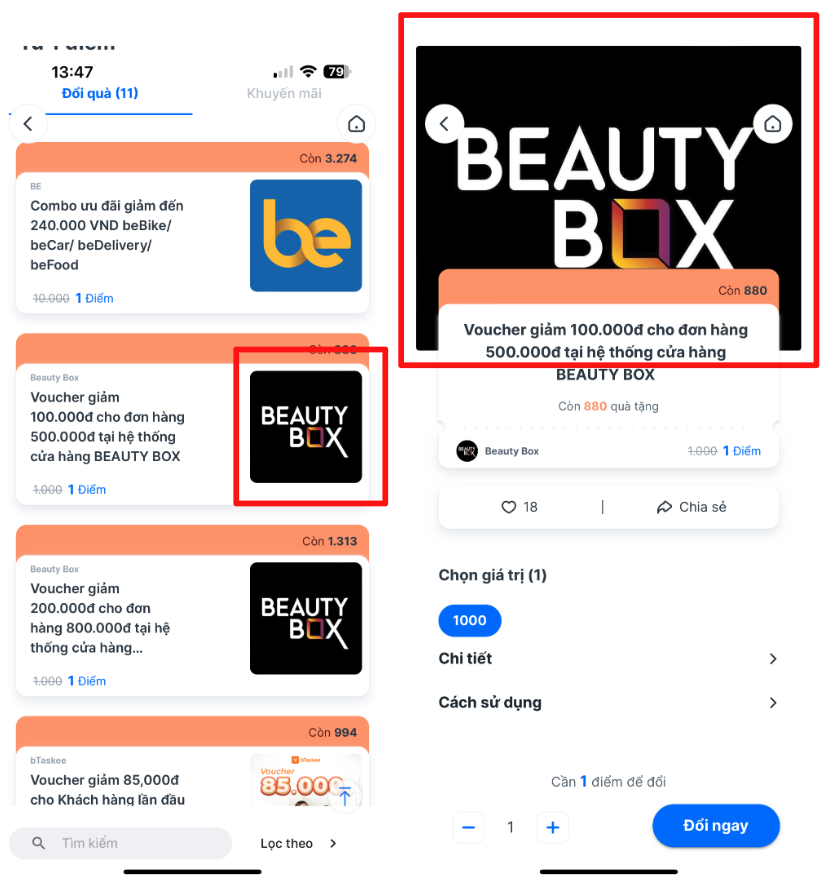
Task: Tap the home icon on the Beauty Box detail screen
Action: point(772,124)
